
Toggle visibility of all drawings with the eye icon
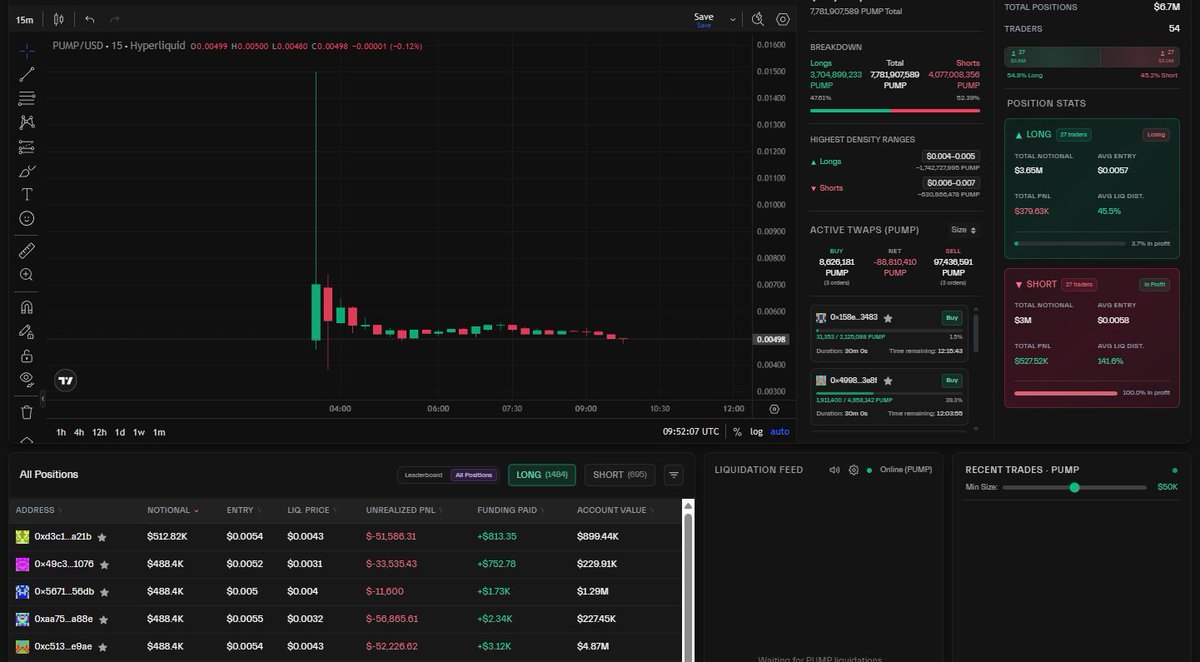point(27,378)
